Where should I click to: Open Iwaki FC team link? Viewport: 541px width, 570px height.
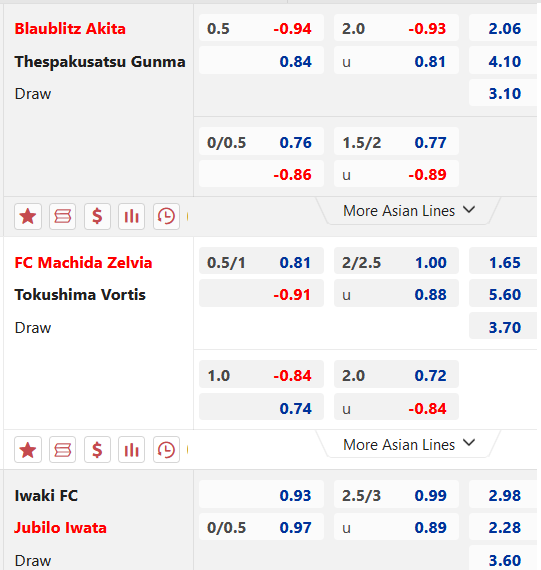pos(46,495)
